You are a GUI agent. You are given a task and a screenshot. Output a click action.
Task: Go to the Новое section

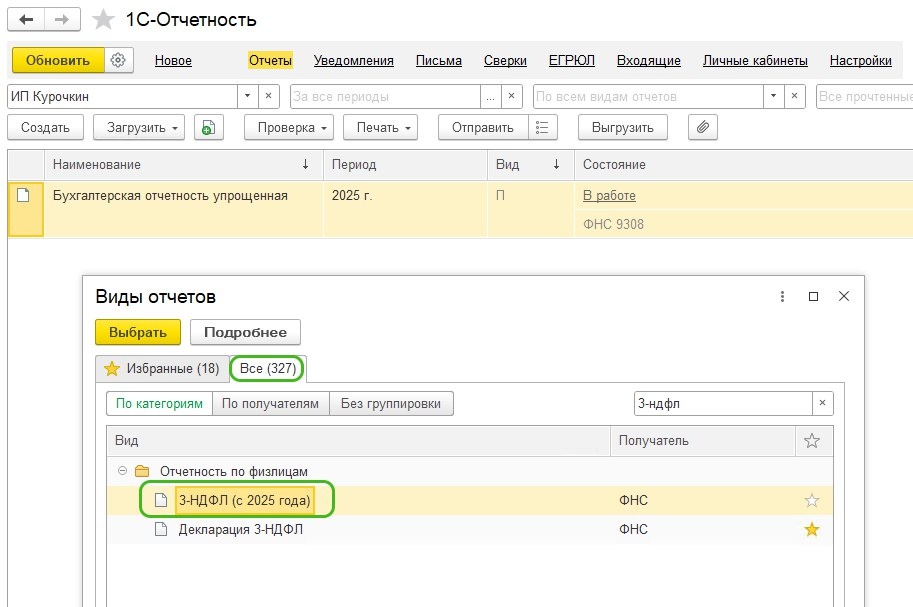[173, 61]
